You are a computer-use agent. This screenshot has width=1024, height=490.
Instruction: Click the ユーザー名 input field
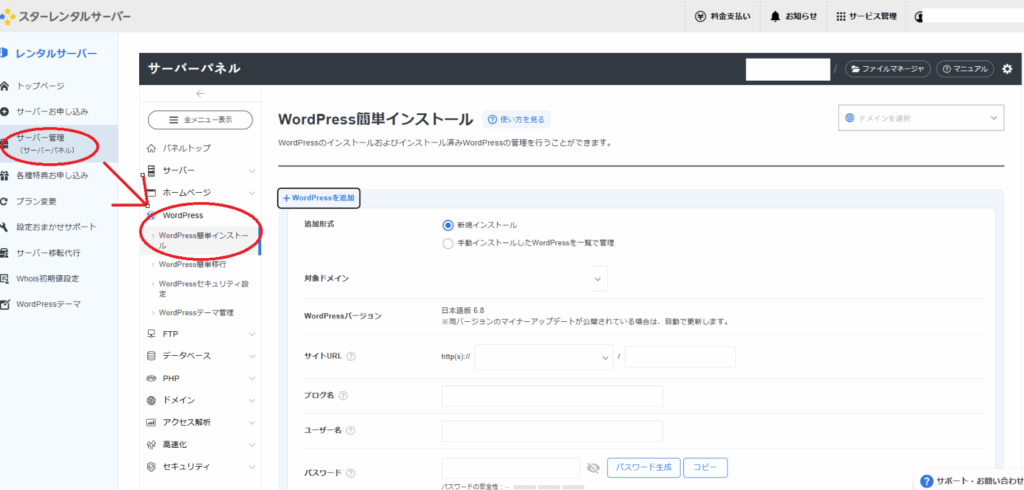click(552, 431)
